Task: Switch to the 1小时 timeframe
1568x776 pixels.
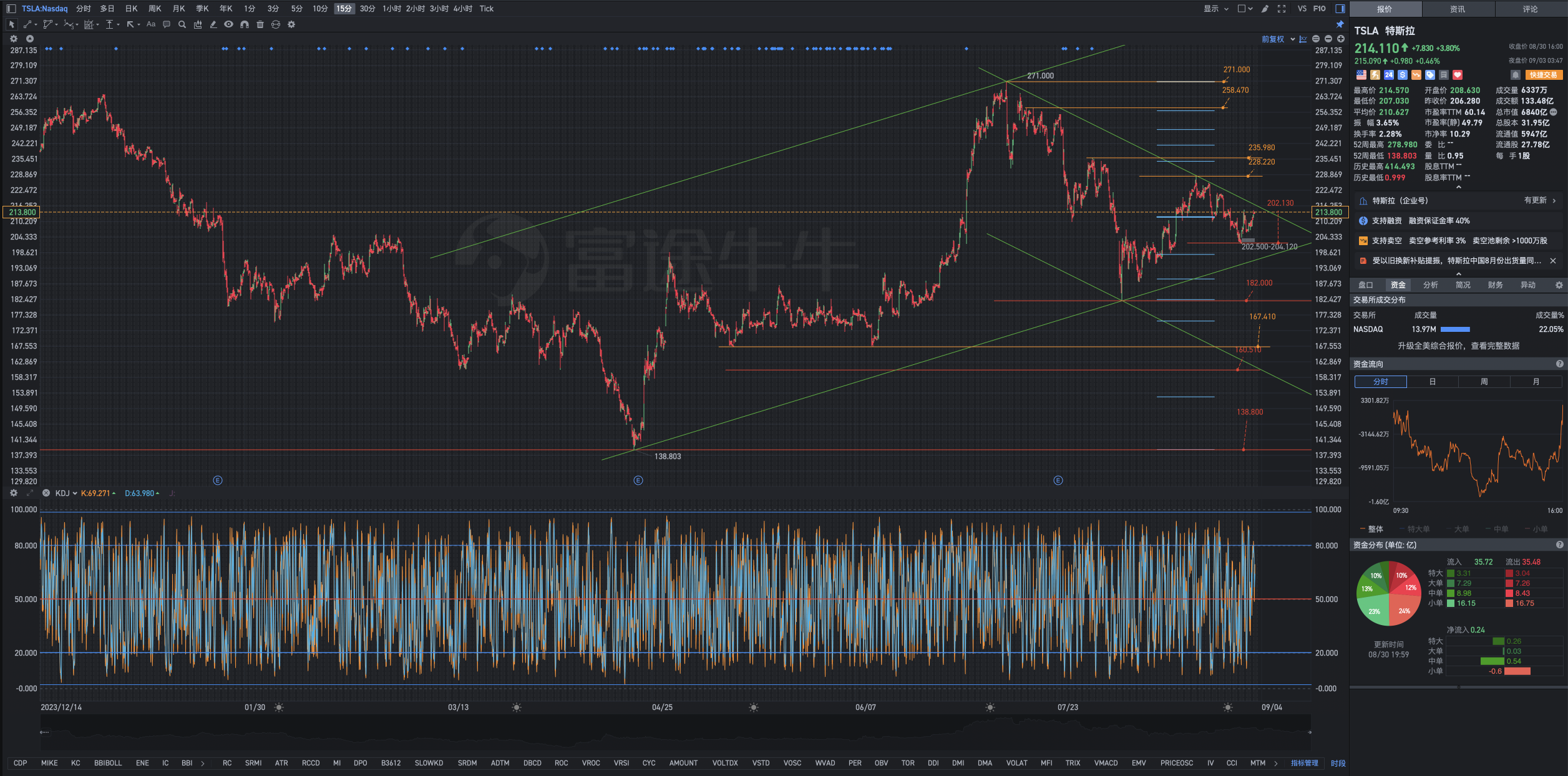Action: click(391, 9)
